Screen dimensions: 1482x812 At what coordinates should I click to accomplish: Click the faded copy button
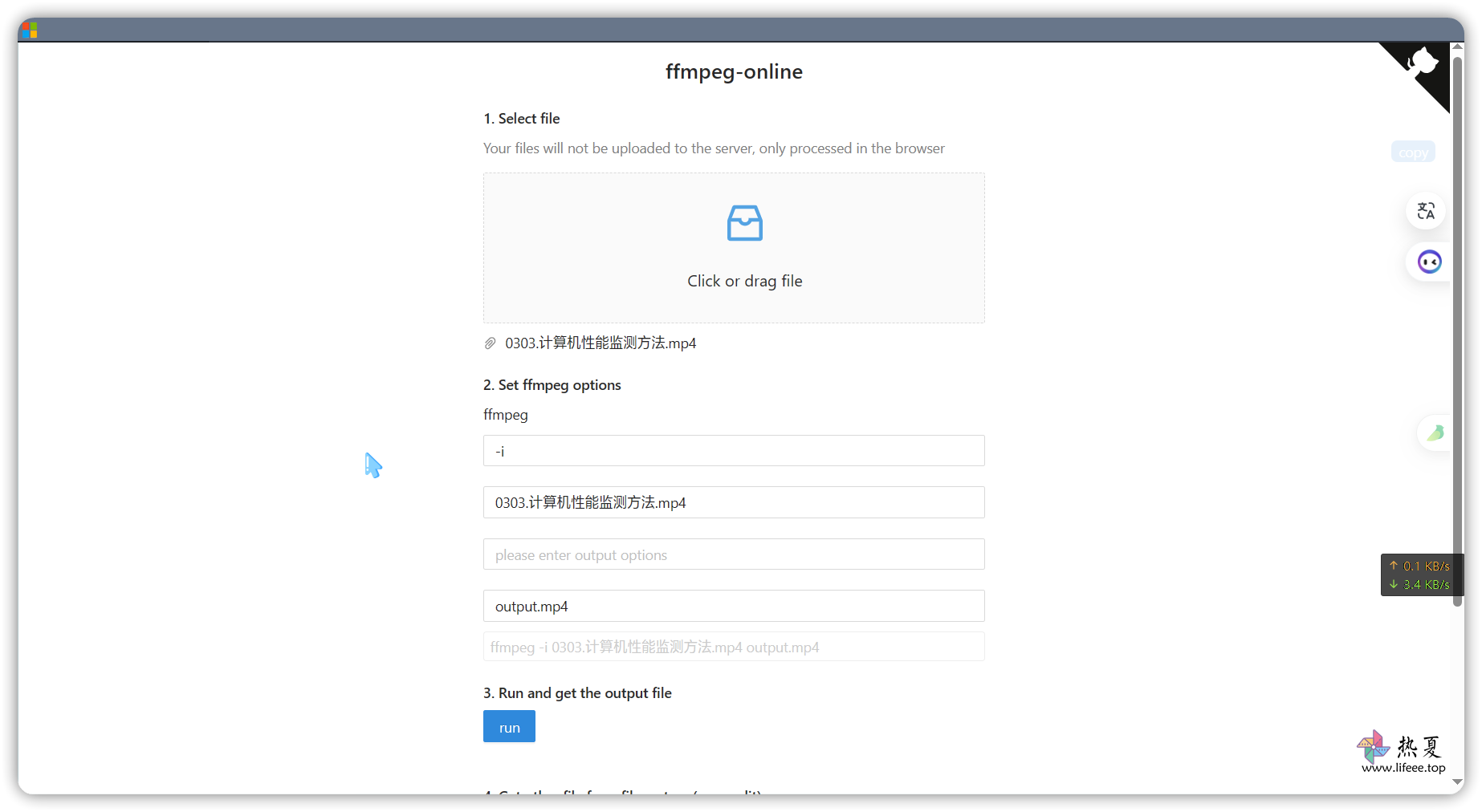pos(1413,152)
